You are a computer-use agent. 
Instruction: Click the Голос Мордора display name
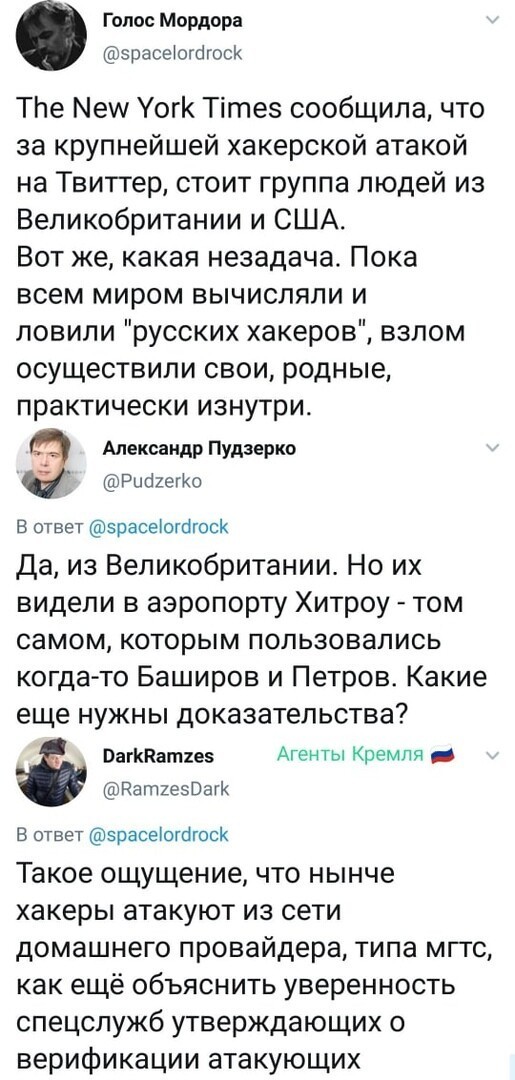coord(172,21)
